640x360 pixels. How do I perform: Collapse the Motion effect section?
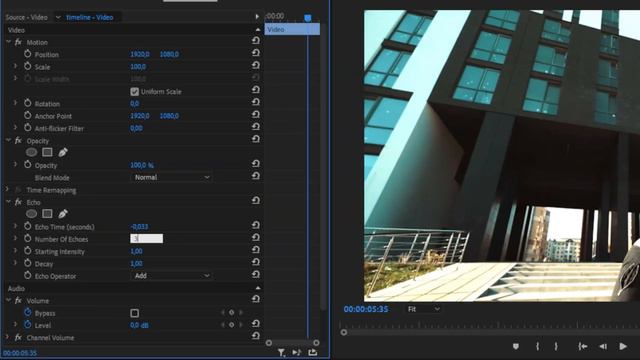click(8, 41)
